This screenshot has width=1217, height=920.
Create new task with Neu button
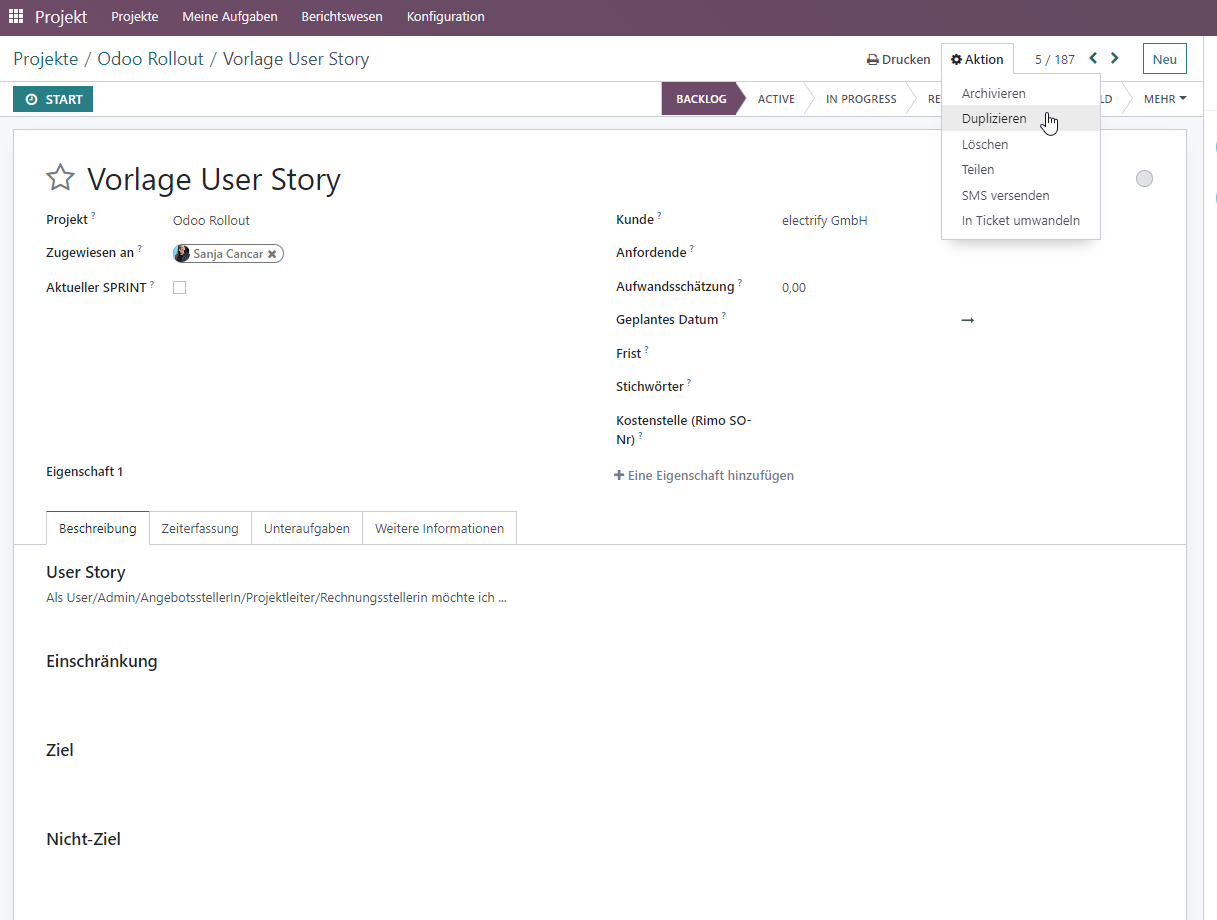click(x=1165, y=59)
